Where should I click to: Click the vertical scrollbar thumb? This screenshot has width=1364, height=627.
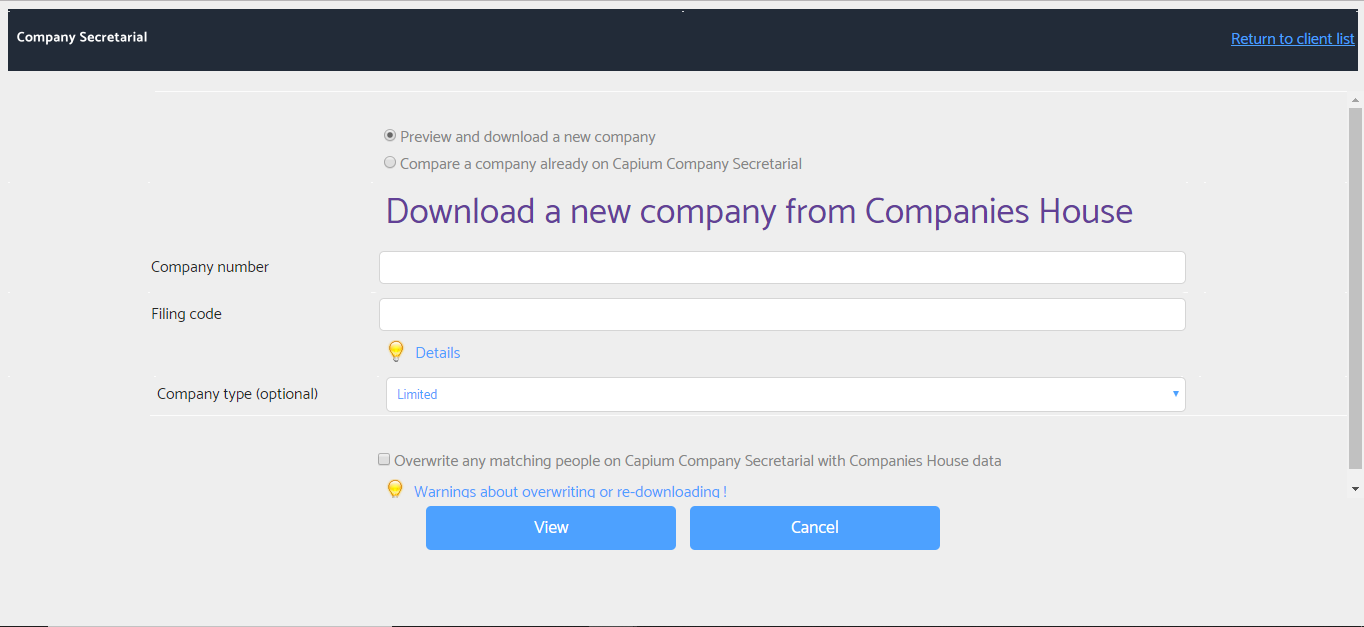(x=1355, y=288)
